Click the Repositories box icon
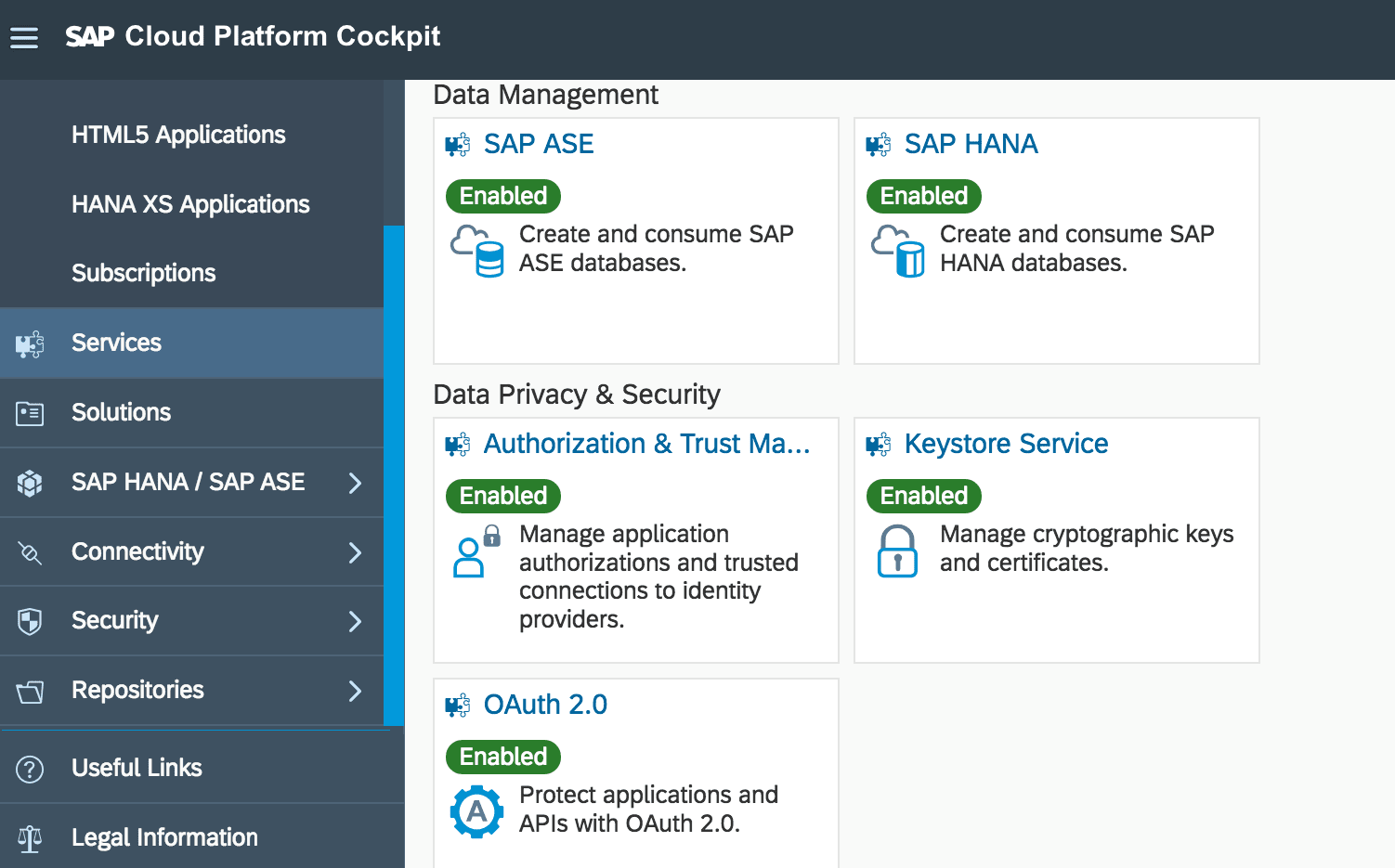The width and height of the screenshot is (1395, 868). pos(30,691)
